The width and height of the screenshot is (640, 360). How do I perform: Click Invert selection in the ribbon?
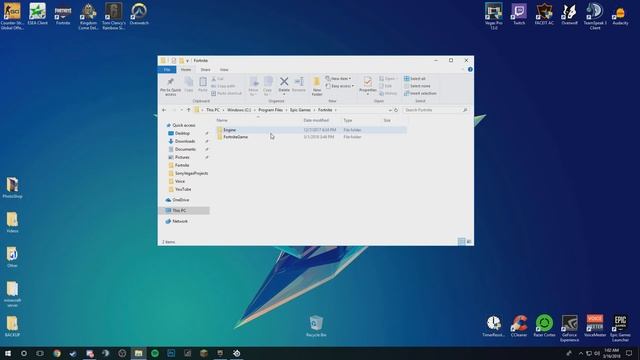[x=420, y=93]
